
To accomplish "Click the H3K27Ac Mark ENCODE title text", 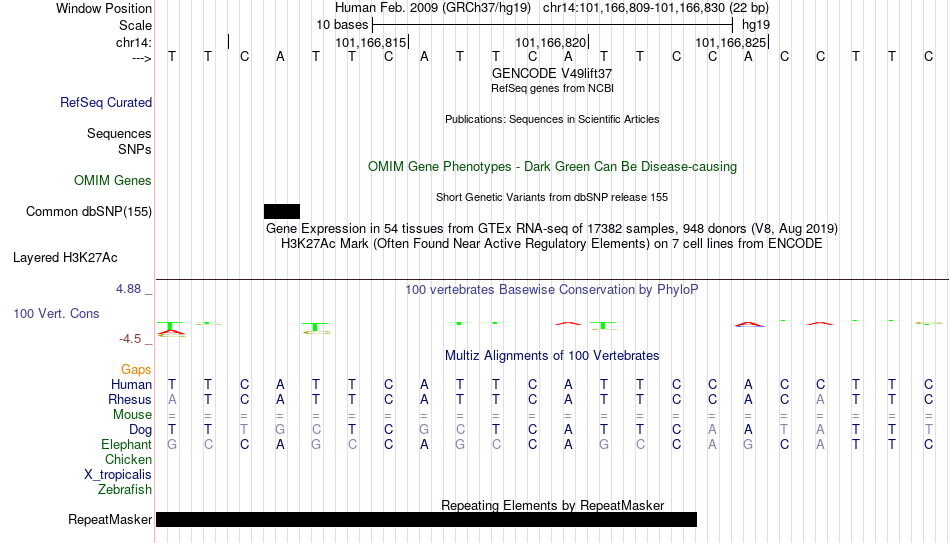I will point(552,244).
